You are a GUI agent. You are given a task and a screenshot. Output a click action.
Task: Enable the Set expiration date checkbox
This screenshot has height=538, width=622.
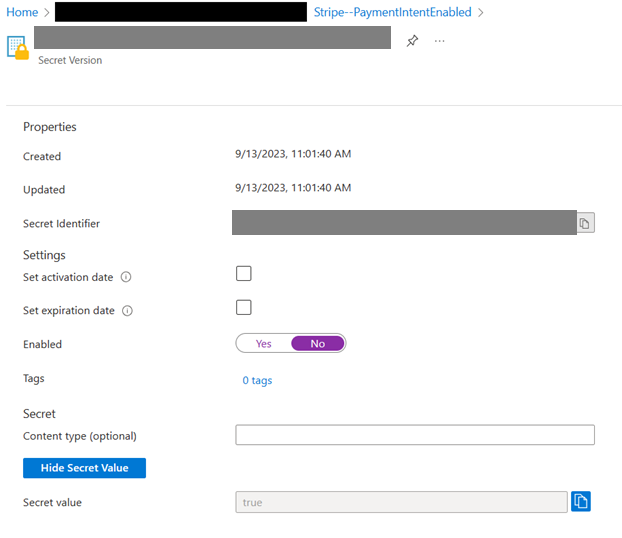point(243,307)
